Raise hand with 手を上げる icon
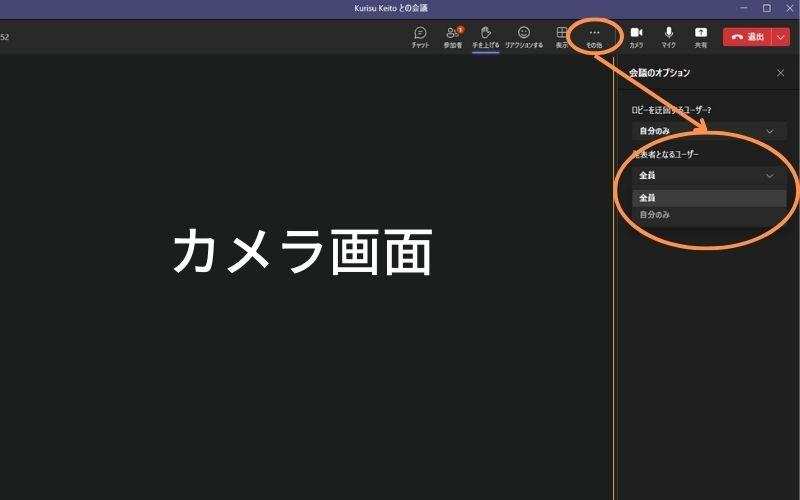 pyautogui.click(x=485, y=37)
